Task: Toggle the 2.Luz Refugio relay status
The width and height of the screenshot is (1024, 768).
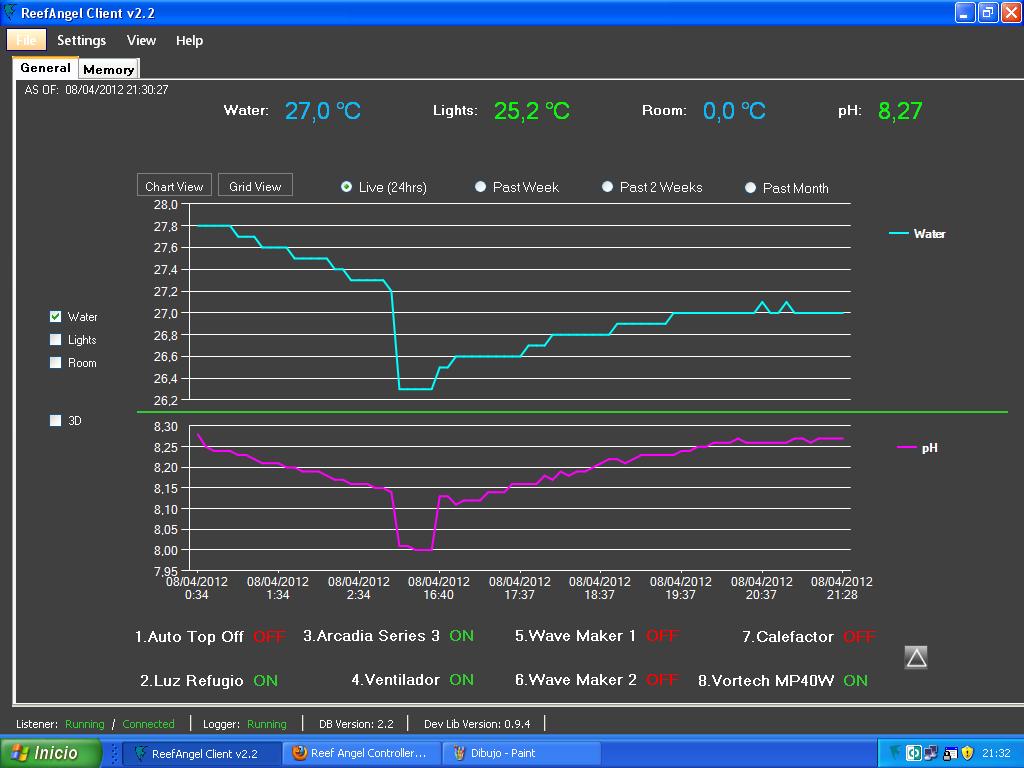Action: coord(265,680)
